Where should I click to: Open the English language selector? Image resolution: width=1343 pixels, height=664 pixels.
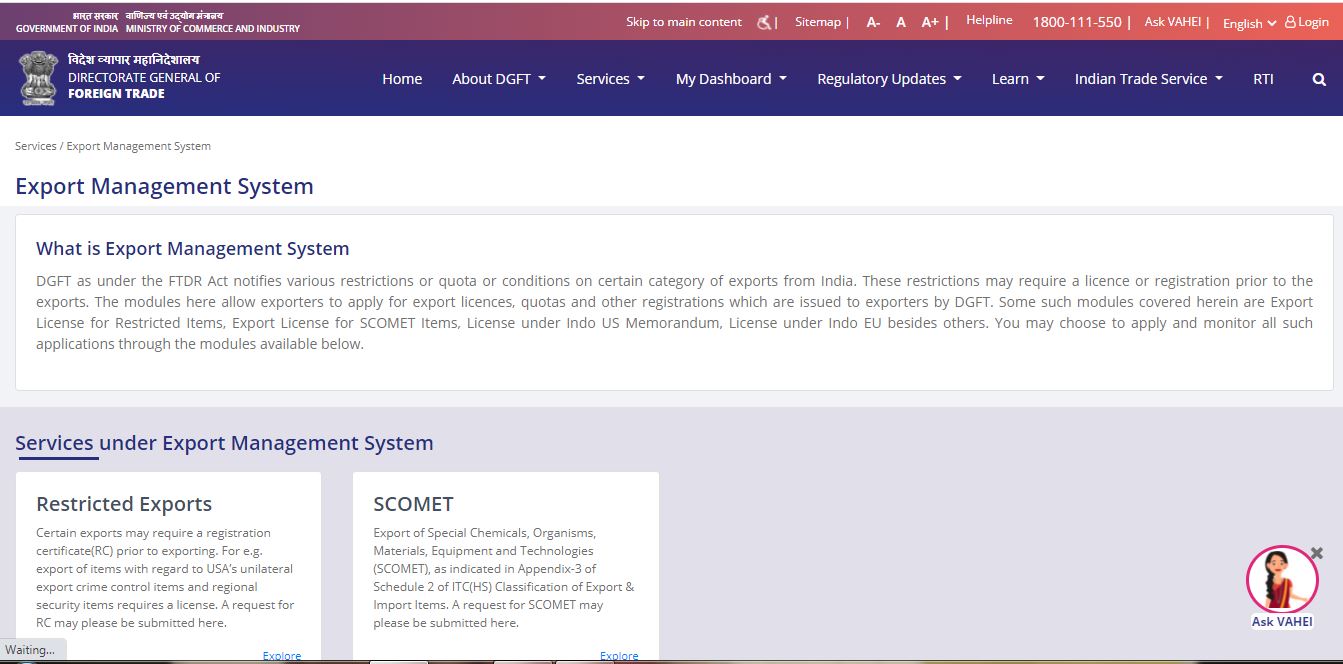coord(1246,23)
